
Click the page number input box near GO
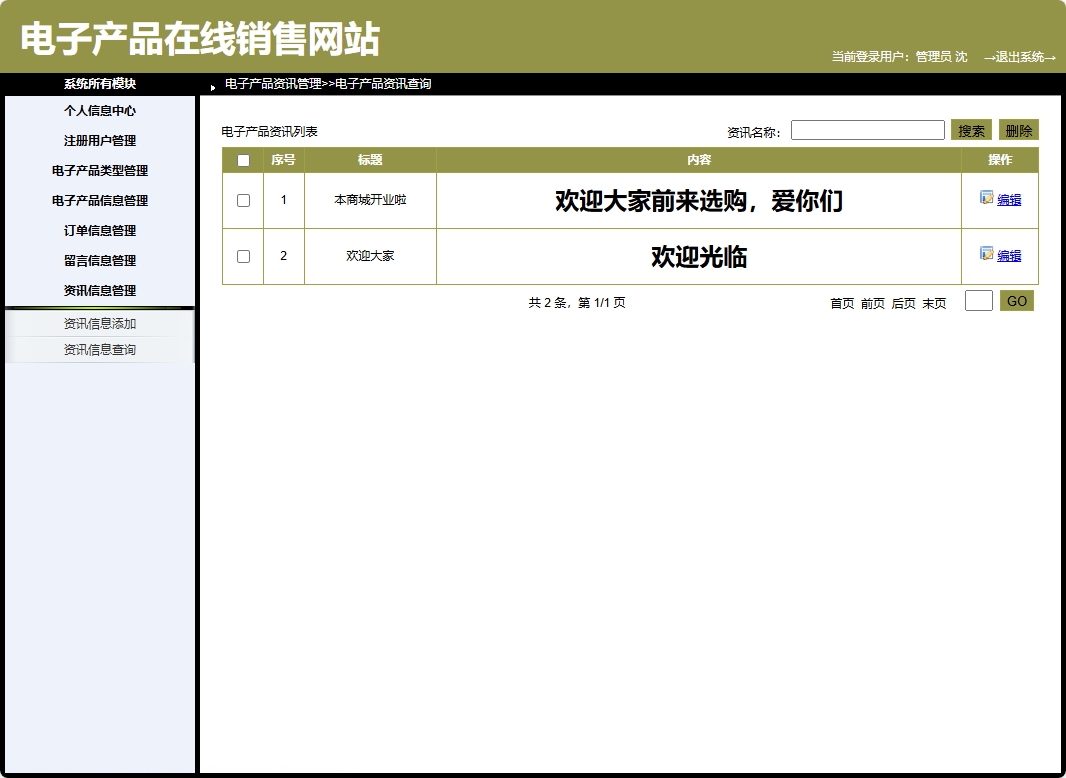click(977, 300)
